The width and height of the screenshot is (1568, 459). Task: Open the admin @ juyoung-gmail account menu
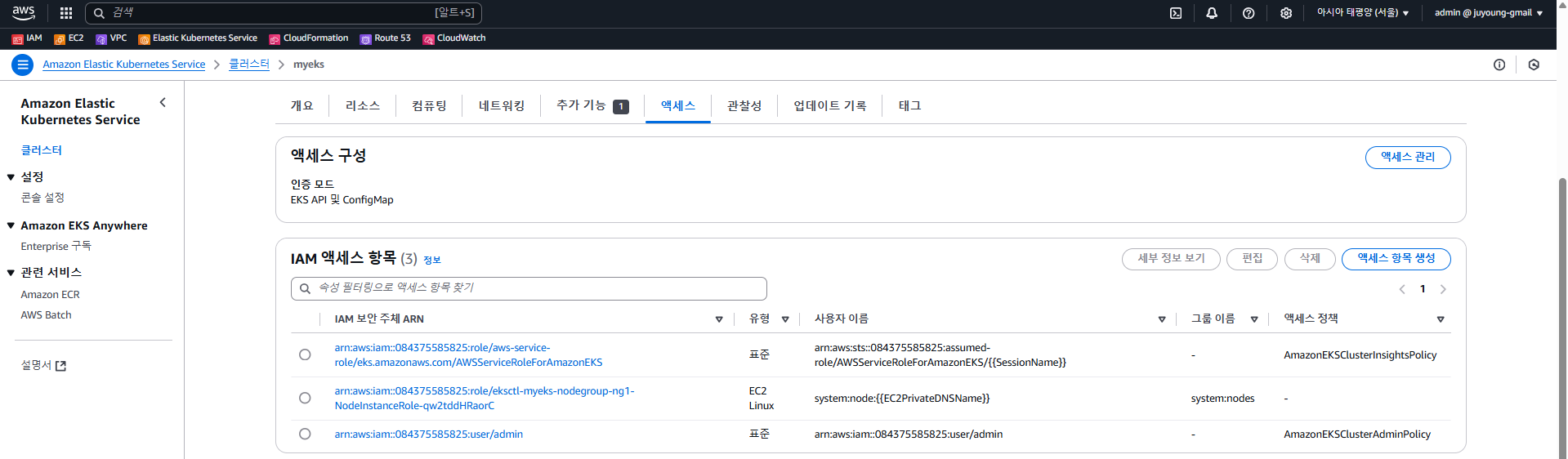pyautogui.click(x=1489, y=13)
